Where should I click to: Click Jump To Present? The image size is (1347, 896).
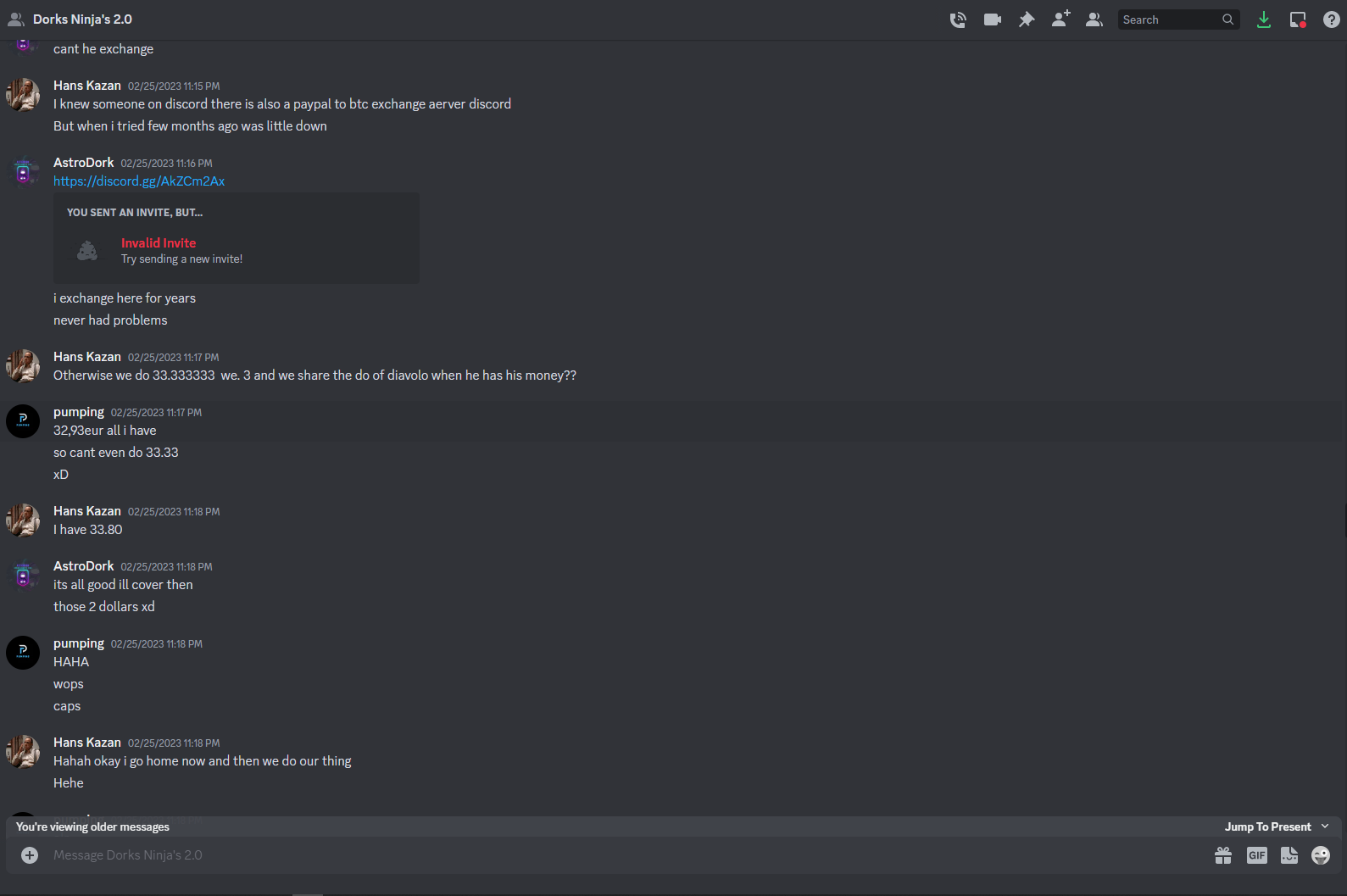coord(1267,826)
